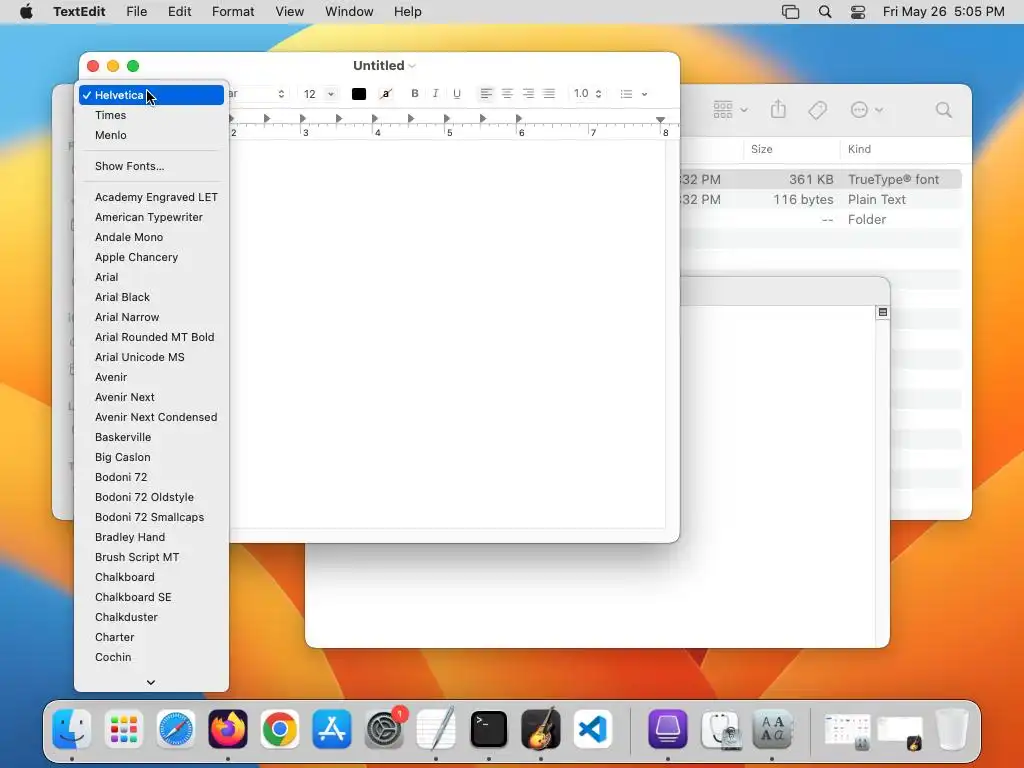Align text right
The height and width of the screenshot is (768, 1024).
[528, 93]
